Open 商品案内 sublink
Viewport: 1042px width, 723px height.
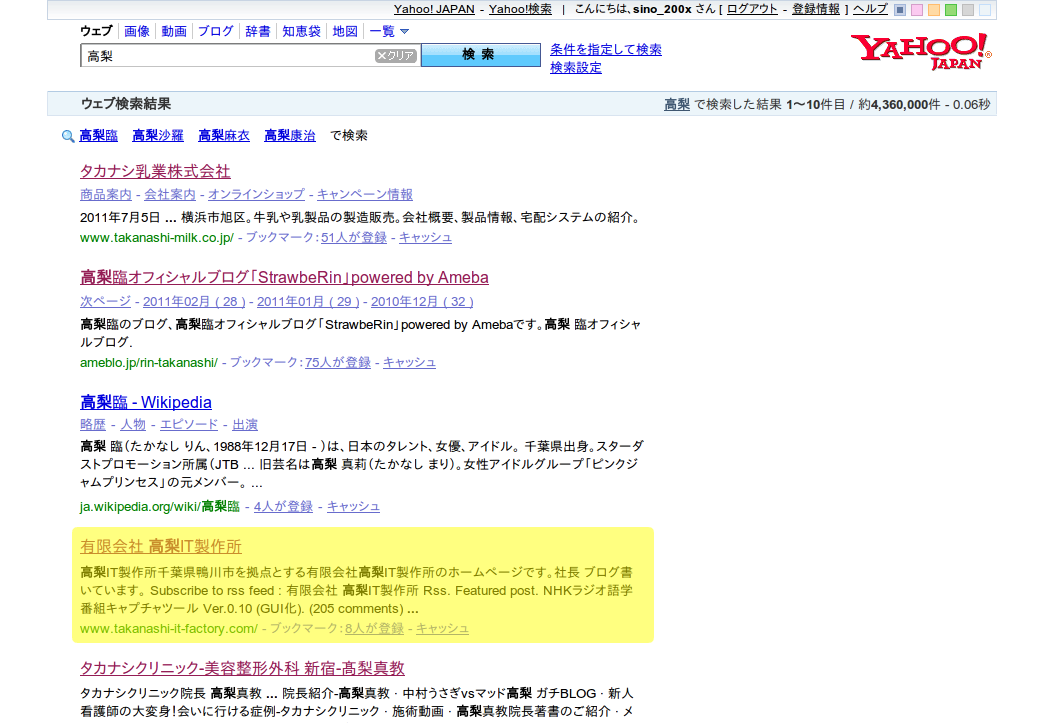point(106,195)
